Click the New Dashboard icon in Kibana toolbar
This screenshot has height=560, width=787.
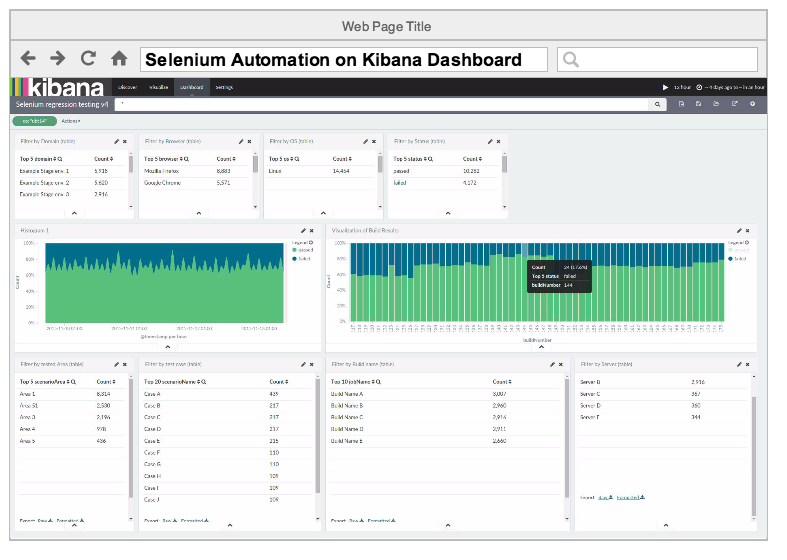click(681, 104)
